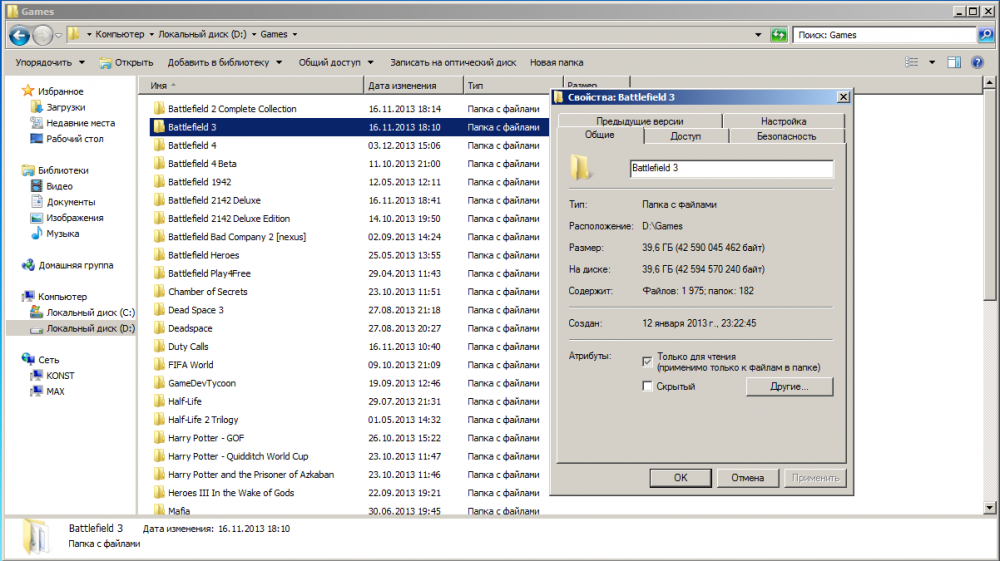The width and height of the screenshot is (1000, 561).
Task: Refresh the Games folder view
Action: [x=779, y=35]
